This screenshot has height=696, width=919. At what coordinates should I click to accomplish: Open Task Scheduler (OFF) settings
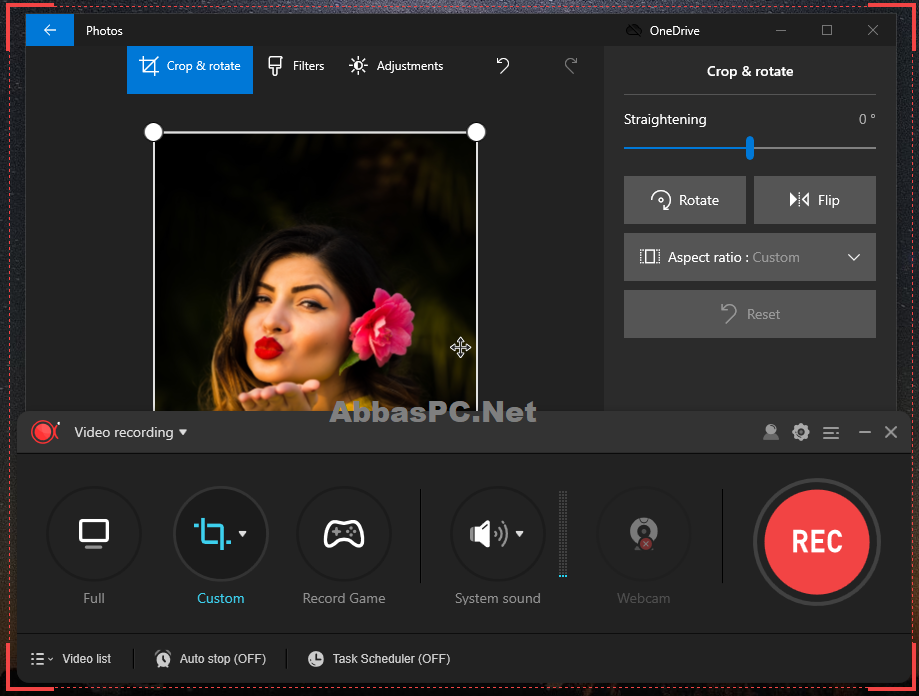pos(392,659)
